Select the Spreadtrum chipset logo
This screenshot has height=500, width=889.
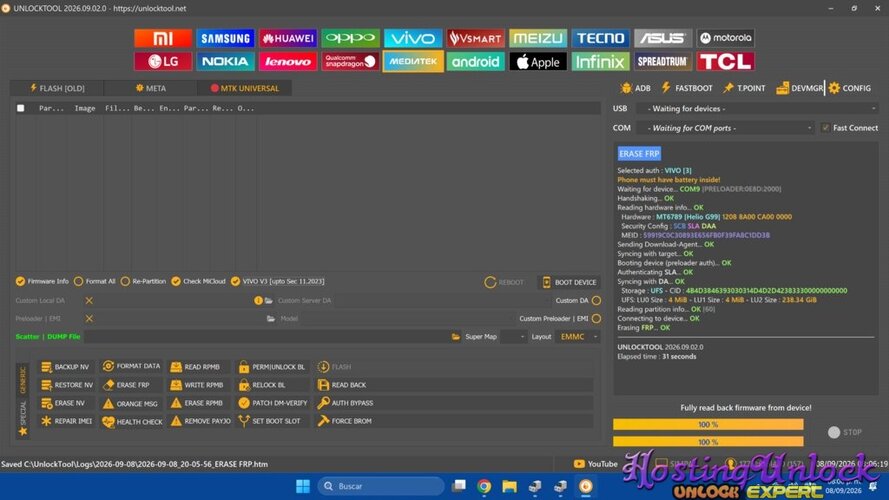tap(663, 61)
